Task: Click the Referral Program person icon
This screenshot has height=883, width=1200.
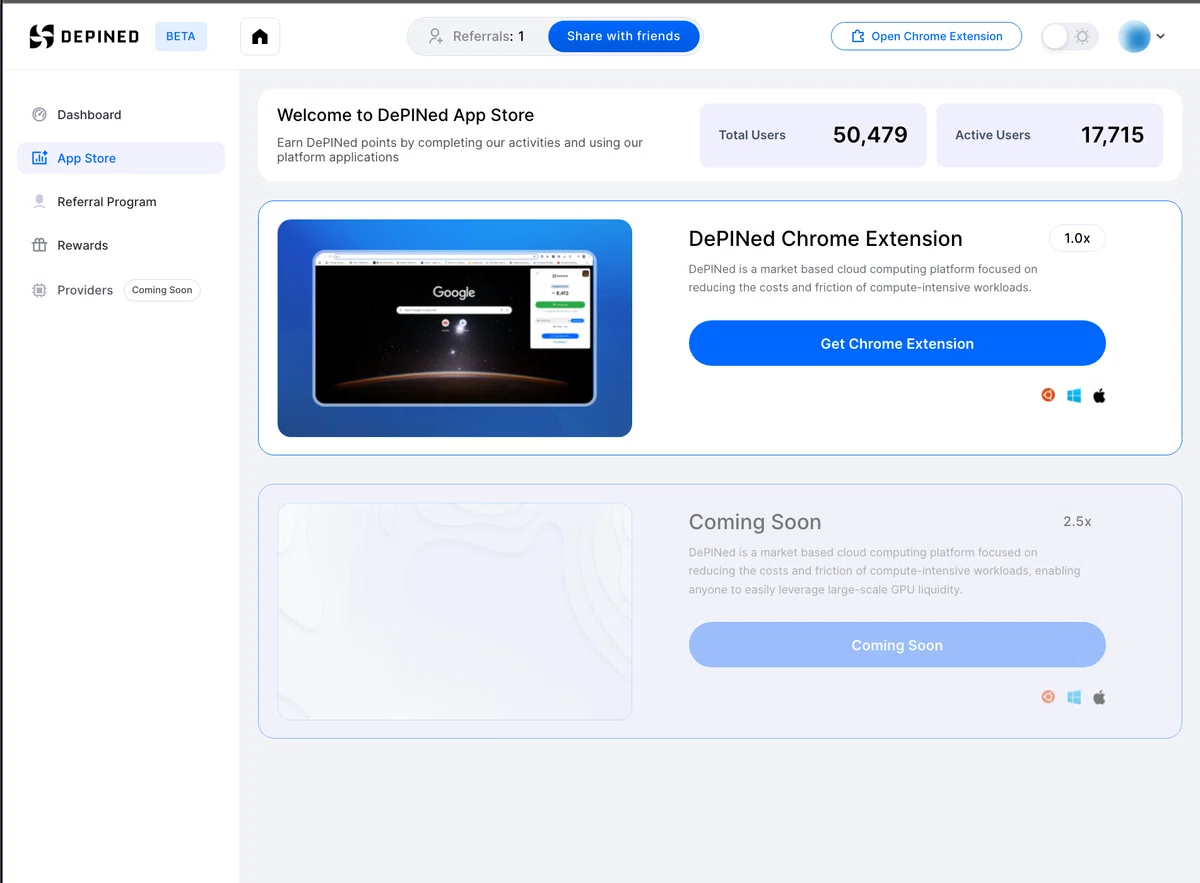Action: pos(39,201)
